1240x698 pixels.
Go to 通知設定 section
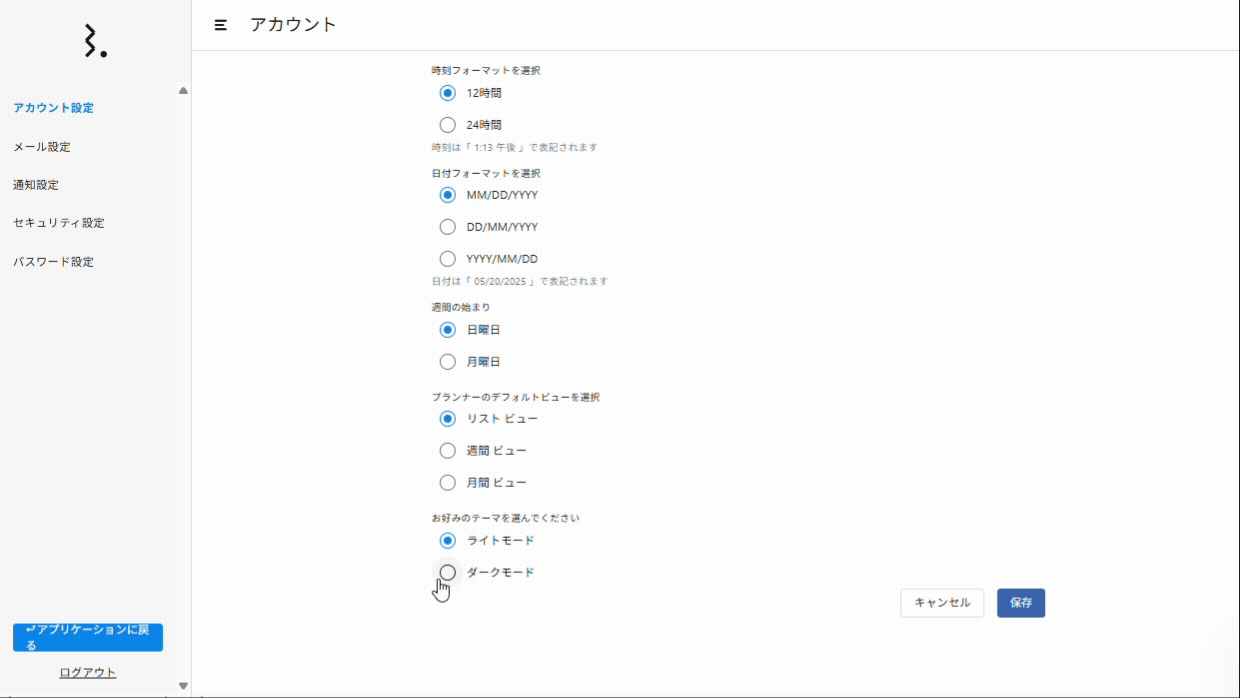(x=36, y=185)
